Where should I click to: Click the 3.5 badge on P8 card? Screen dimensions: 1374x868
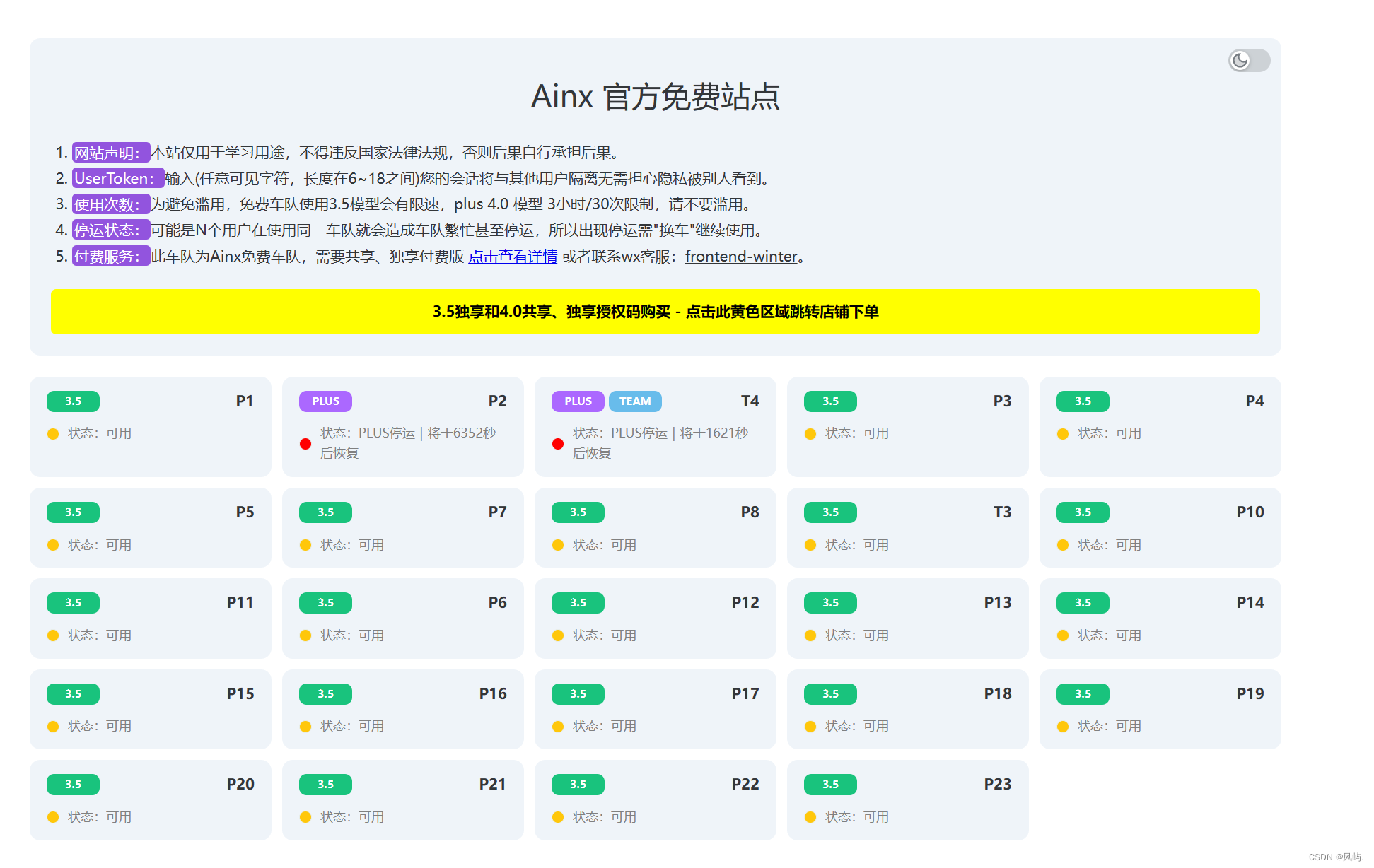[578, 512]
